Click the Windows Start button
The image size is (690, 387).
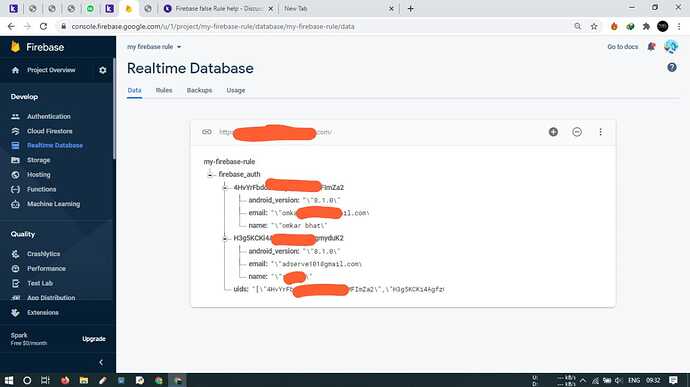(9, 380)
